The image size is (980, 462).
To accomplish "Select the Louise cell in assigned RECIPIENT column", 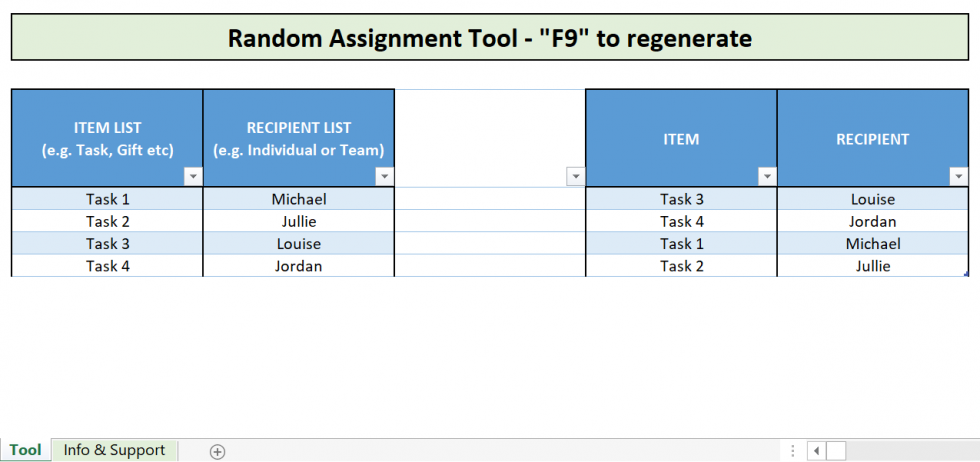I will pos(872,199).
